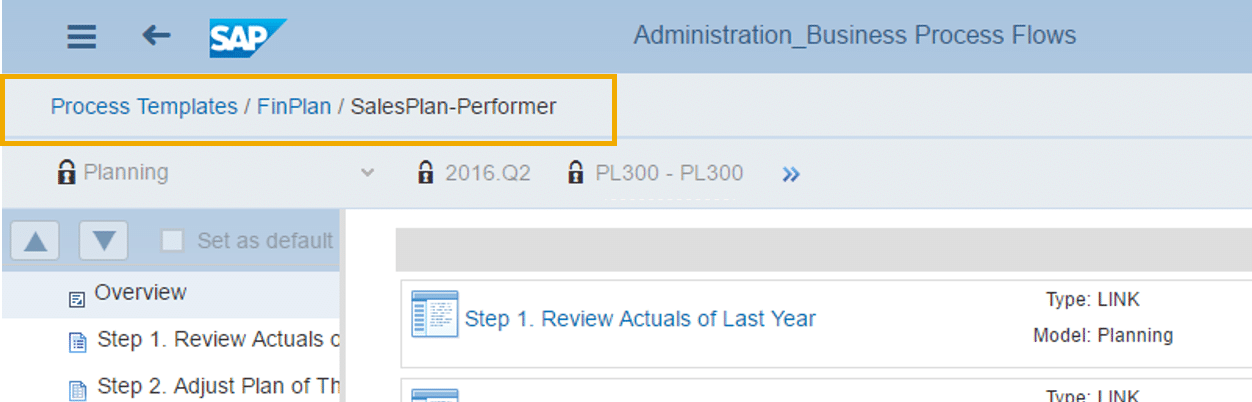Select Step 2 Adjust Plan in sidebar
Image resolution: width=1252 pixels, height=402 pixels.
click(x=210, y=387)
